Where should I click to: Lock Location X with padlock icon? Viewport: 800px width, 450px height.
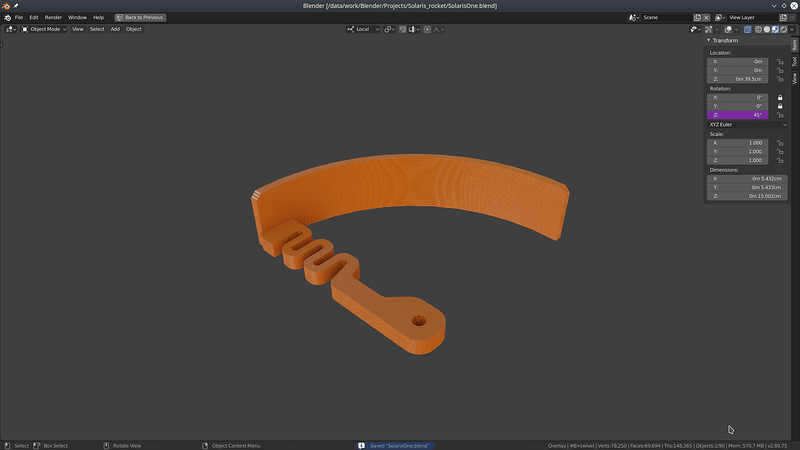pos(780,62)
